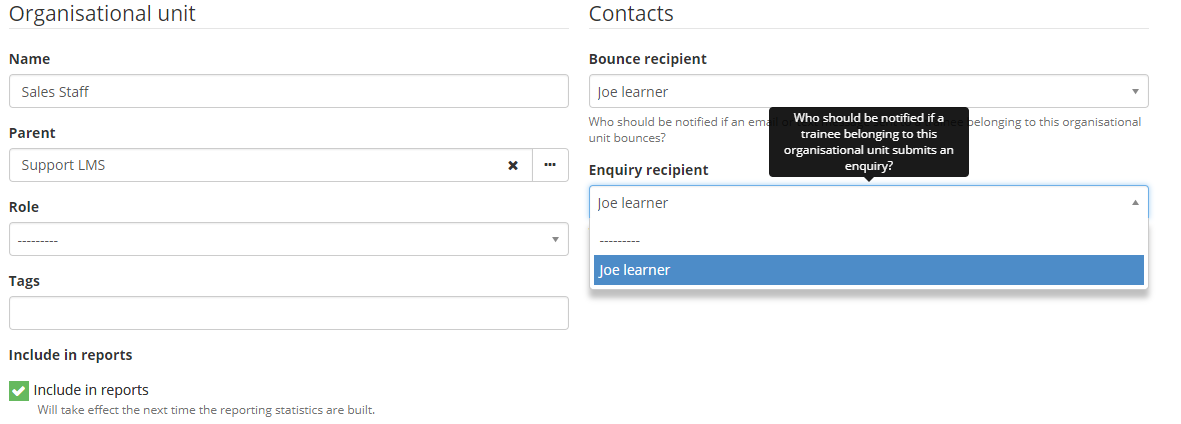Untick the Include in reports checkbox
1181x424 pixels.
point(18,390)
